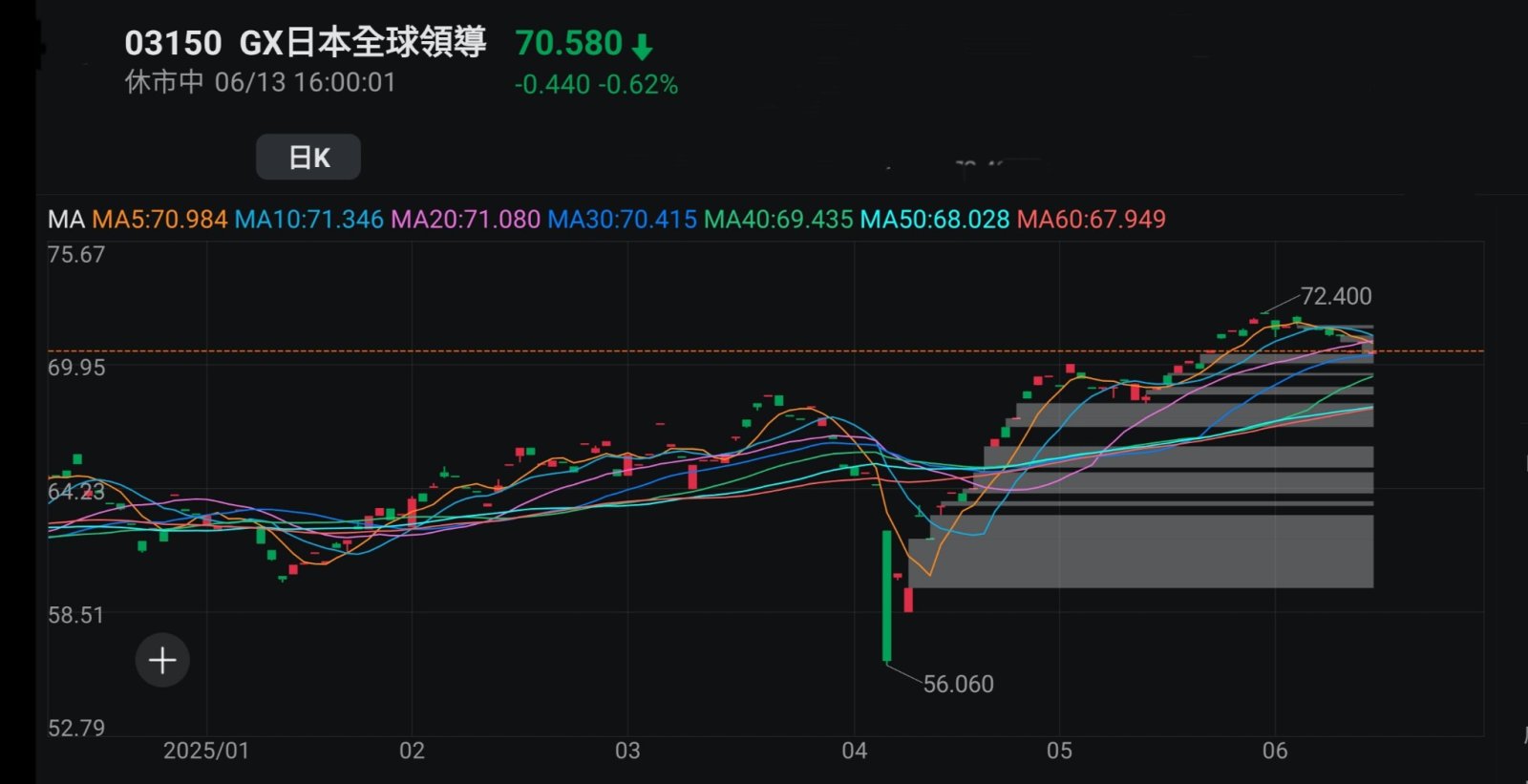Screen dimensions: 1528x784
Task: Click y-axis label 52.79
Action: click(x=76, y=729)
